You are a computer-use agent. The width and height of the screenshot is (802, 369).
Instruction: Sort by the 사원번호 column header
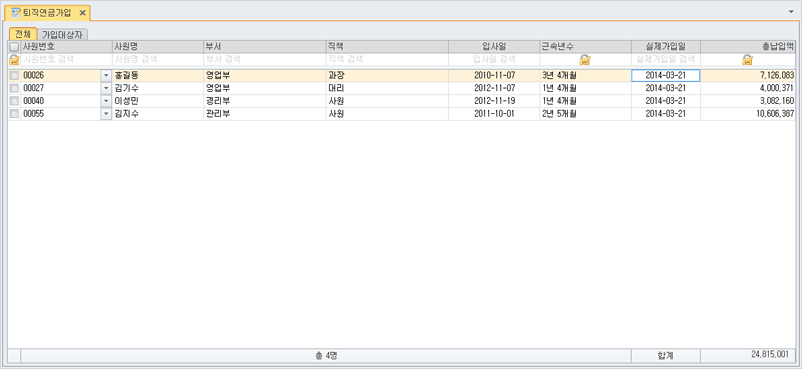66,47
